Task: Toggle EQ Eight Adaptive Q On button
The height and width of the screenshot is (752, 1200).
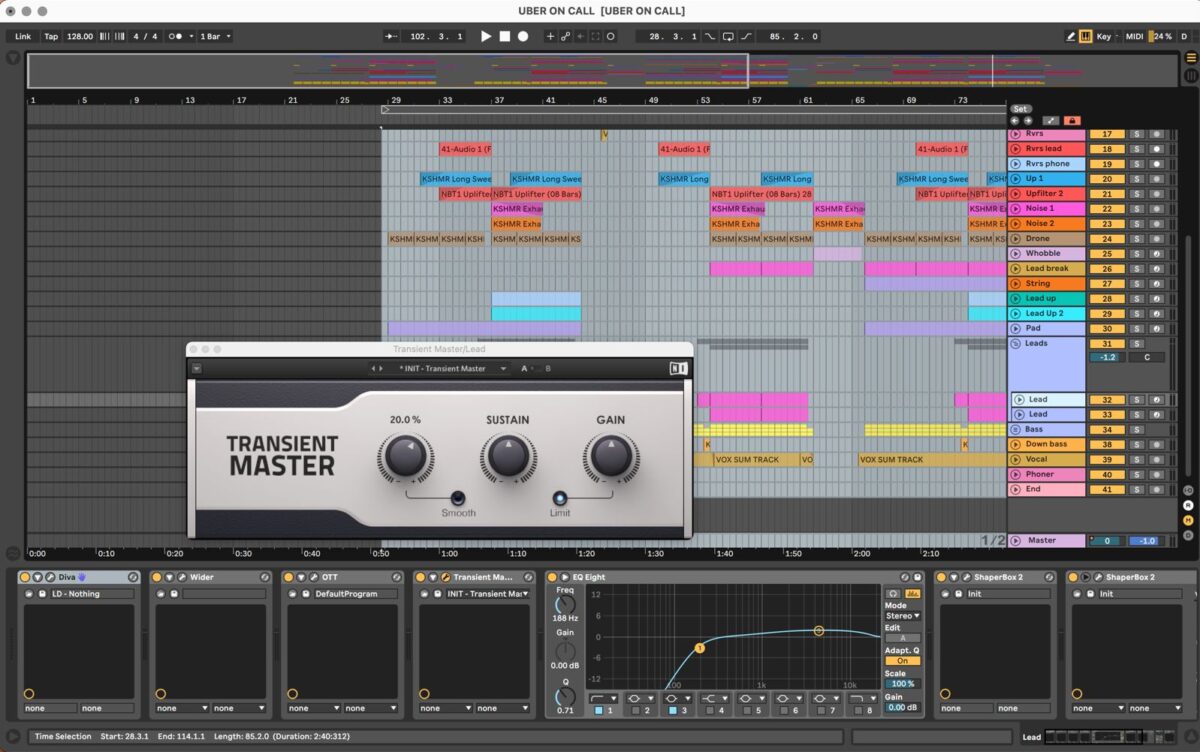Action: click(x=902, y=661)
